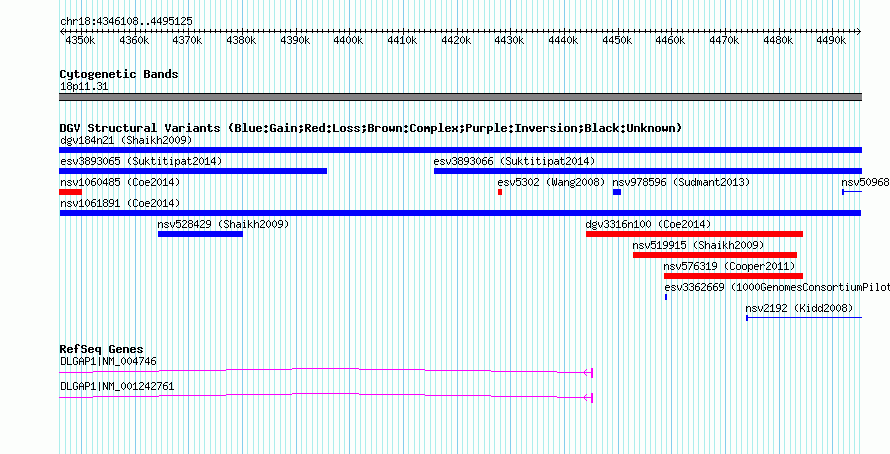Click the DLGAP1|NM_001242761 text label
The height and width of the screenshot is (454, 890).
point(117,386)
